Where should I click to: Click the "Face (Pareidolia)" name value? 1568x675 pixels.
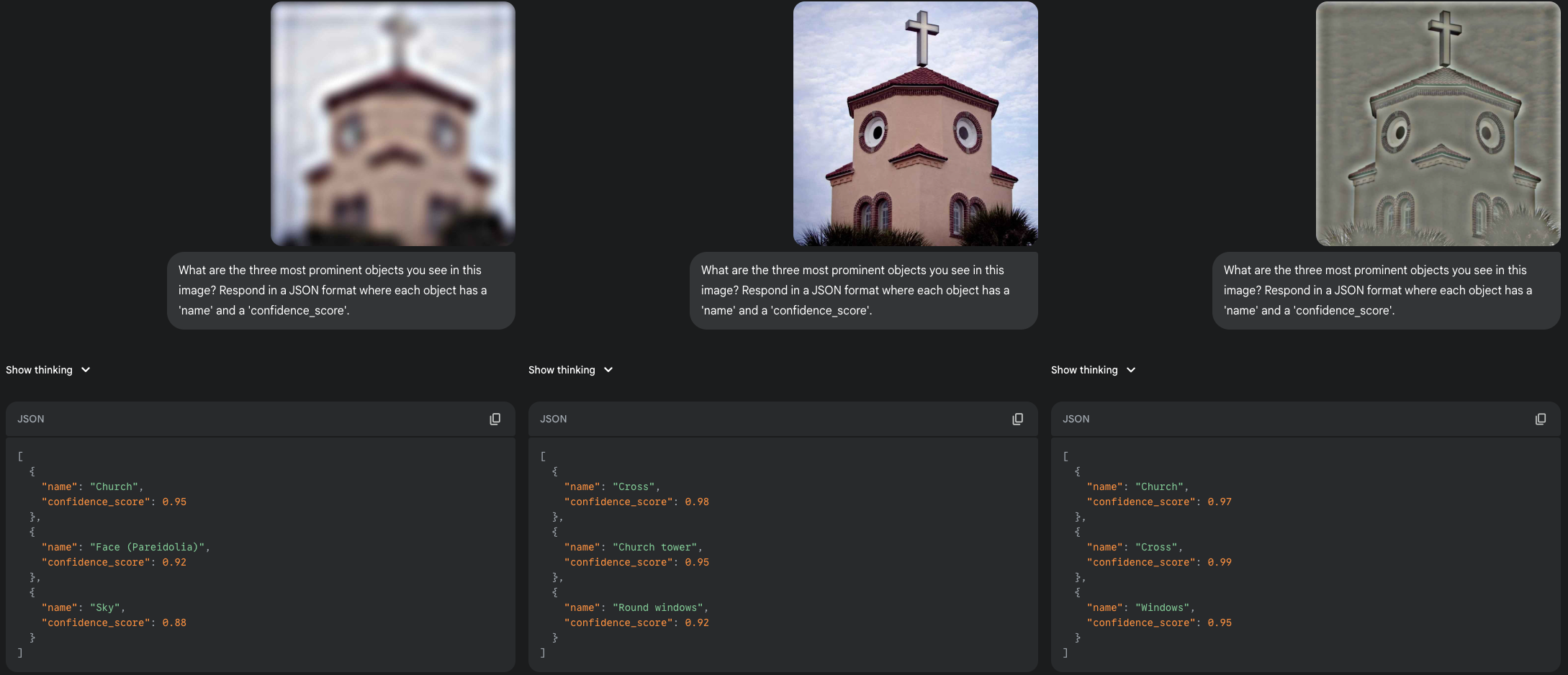pos(148,548)
